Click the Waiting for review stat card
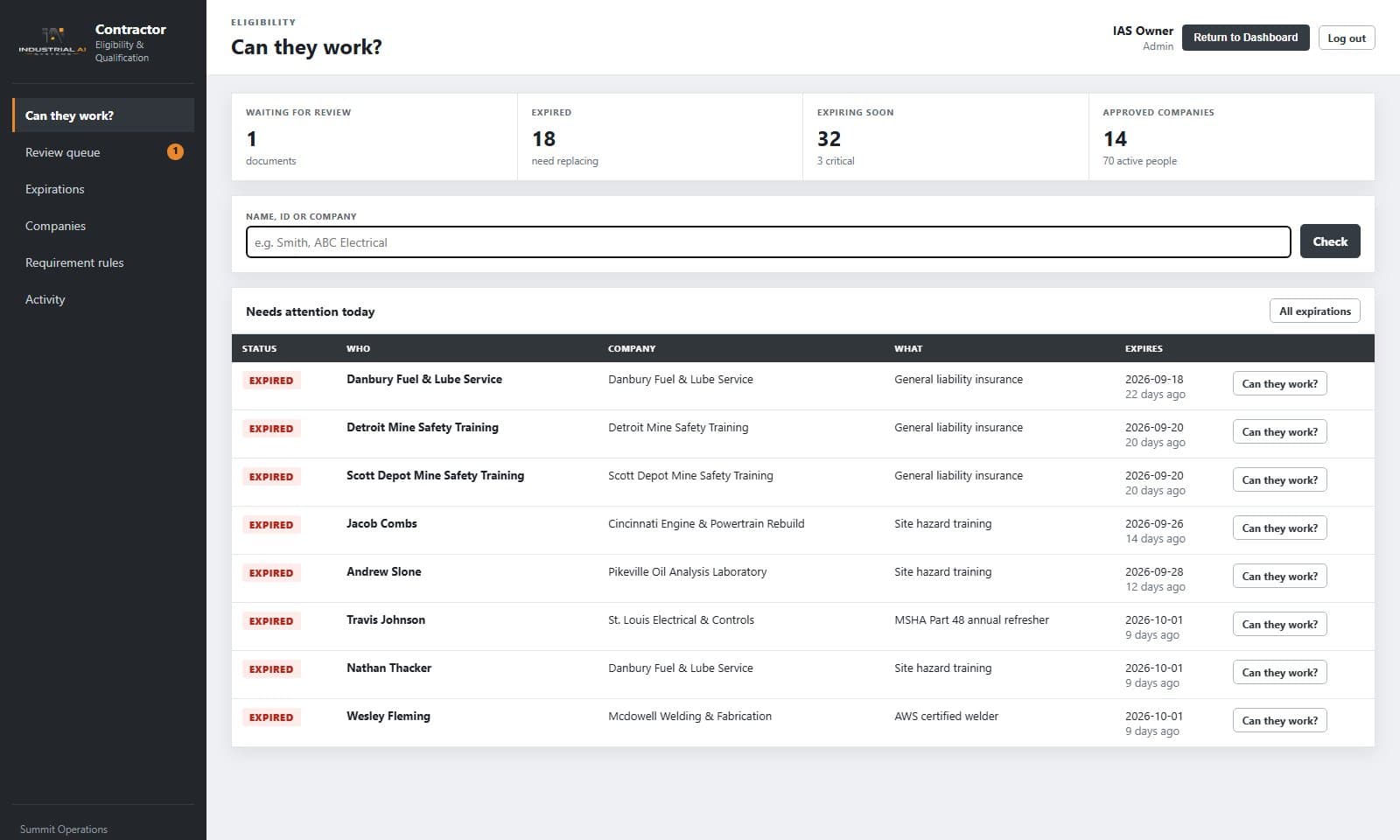The width and height of the screenshot is (1400, 840). [x=374, y=136]
